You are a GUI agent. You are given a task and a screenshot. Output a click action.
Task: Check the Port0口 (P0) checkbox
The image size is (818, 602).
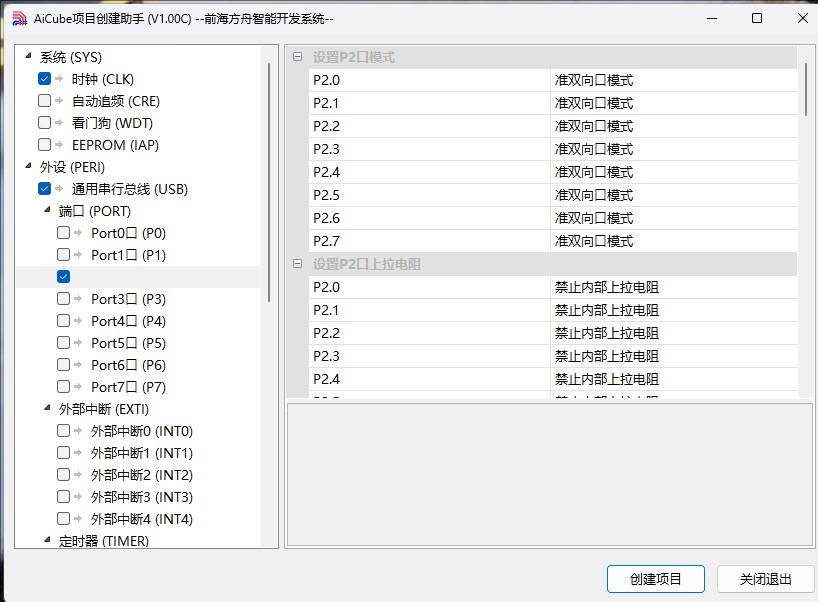64,233
